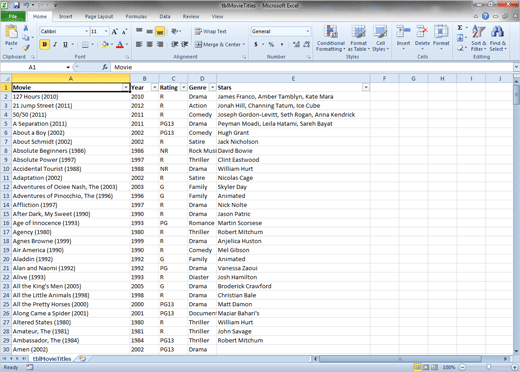Toggle Align Text Left
Viewport: 520px width, 372px height.
[139, 44]
